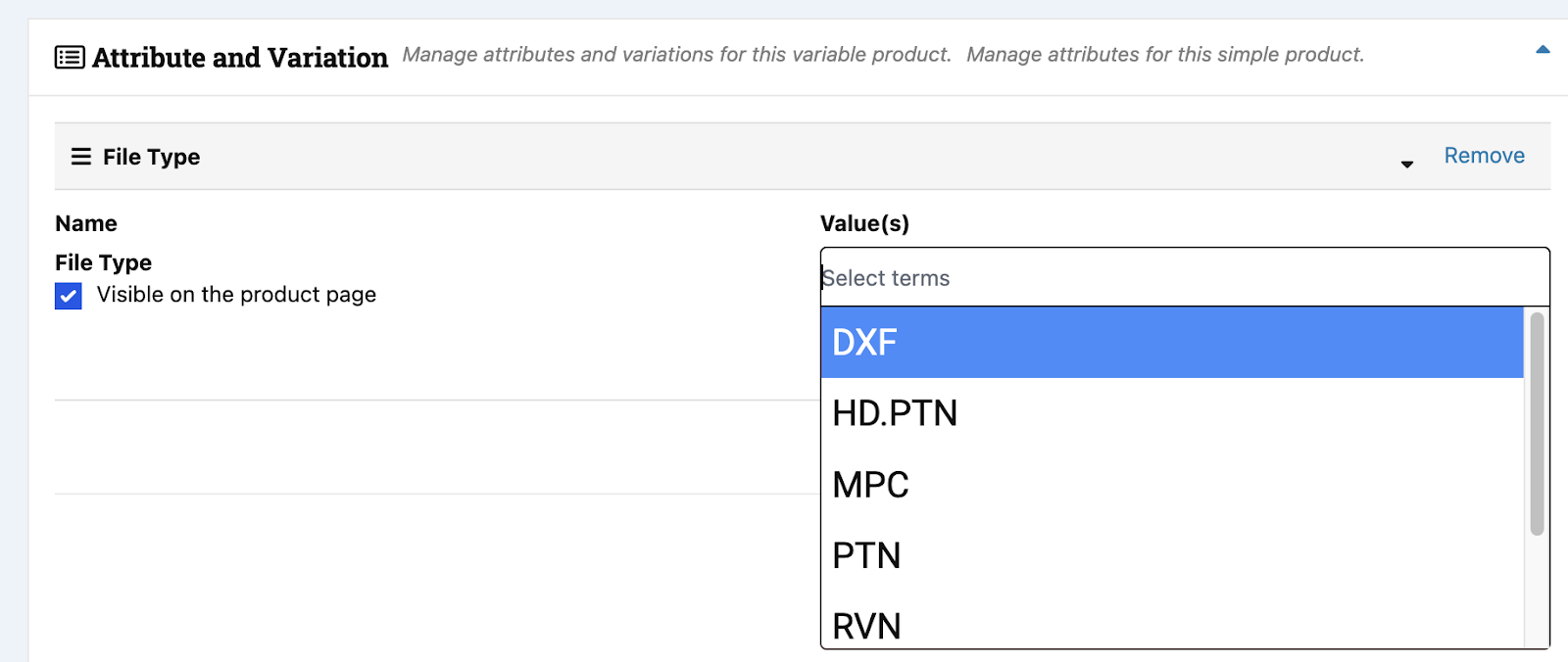Choose the highlighted DXF term
The width and height of the screenshot is (1568, 662).
(1171, 343)
